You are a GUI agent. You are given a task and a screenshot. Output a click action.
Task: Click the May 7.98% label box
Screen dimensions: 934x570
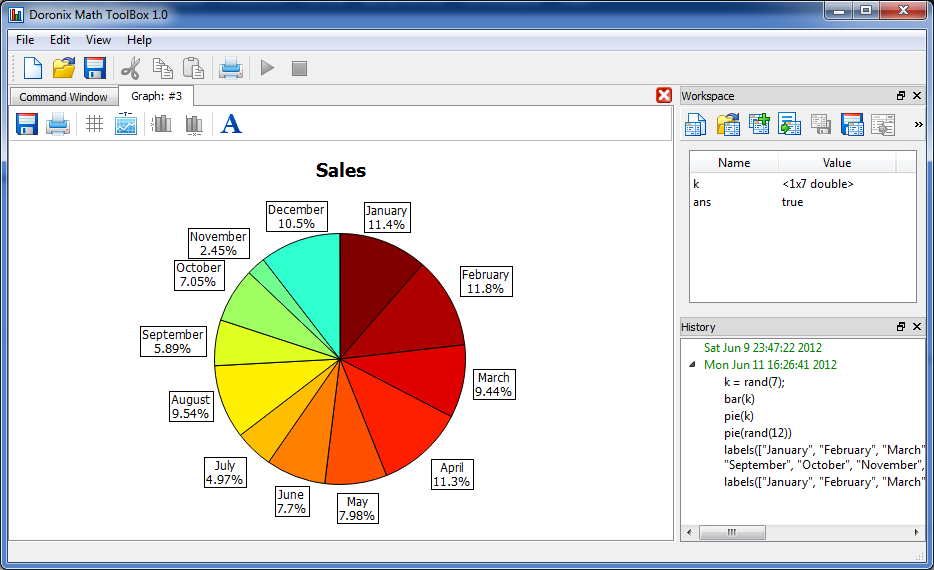(x=357, y=509)
